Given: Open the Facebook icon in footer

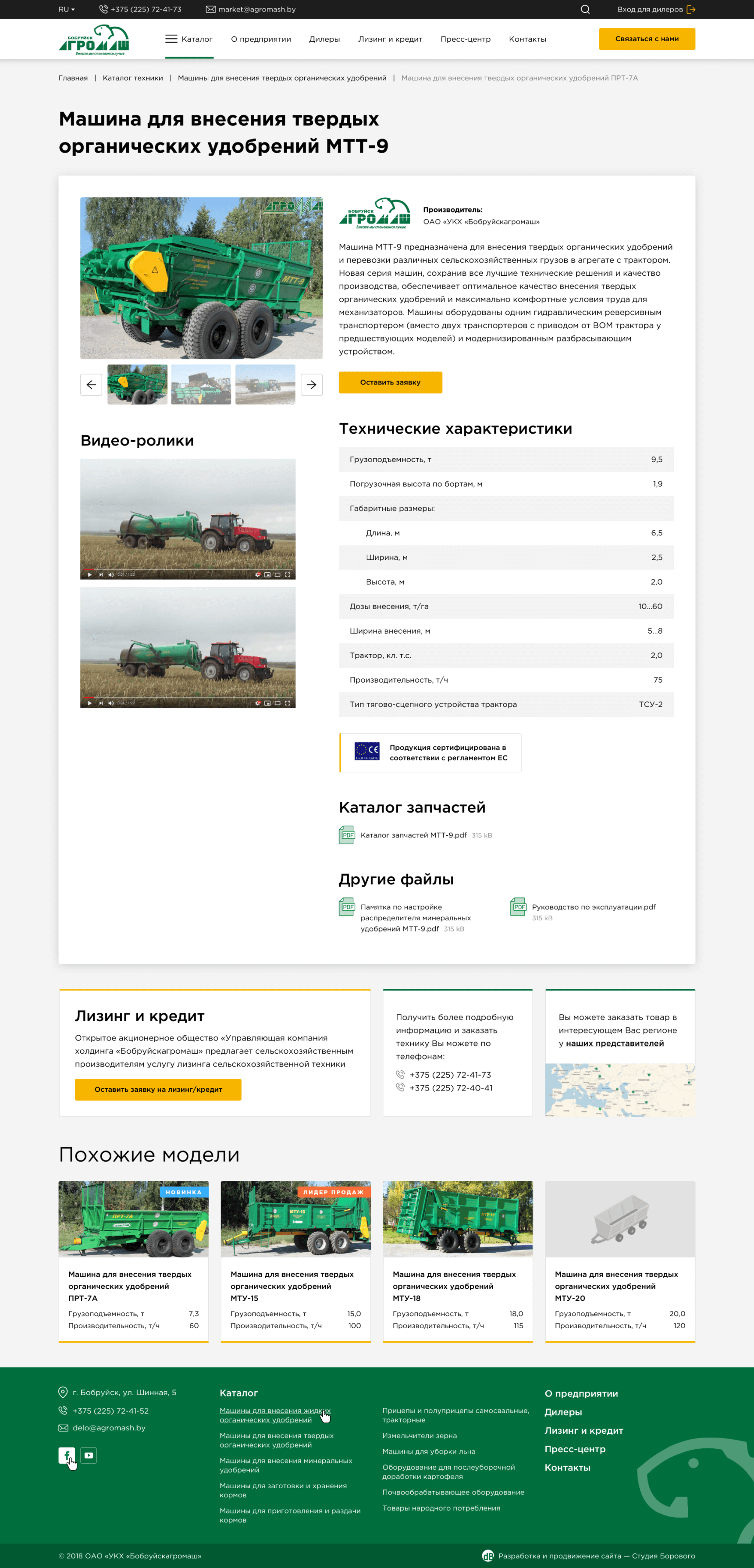Looking at the screenshot, I should coord(67,1455).
